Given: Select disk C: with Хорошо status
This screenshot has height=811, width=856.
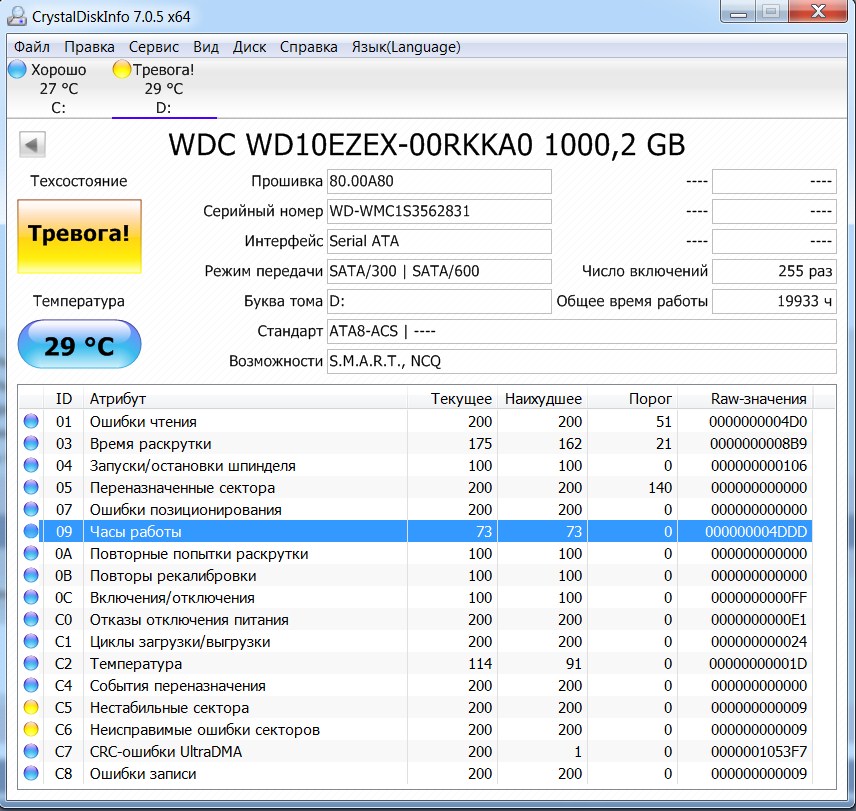Looking at the screenshot, I should pos(58,88).
